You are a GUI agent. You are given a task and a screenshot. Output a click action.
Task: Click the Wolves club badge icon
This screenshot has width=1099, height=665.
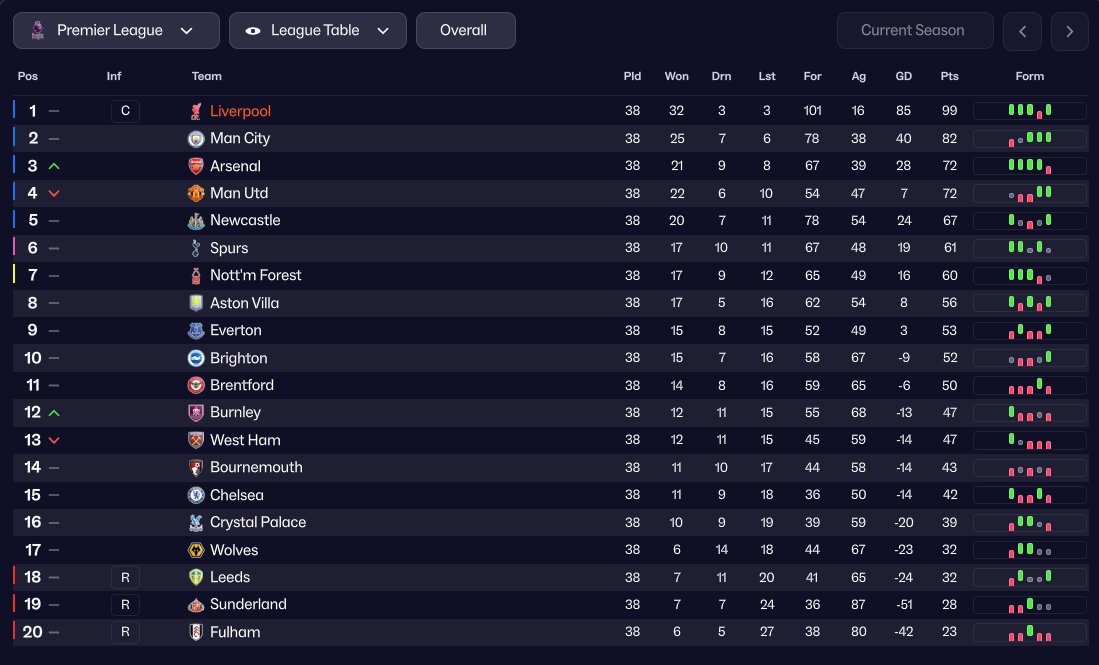coord(196,551)
